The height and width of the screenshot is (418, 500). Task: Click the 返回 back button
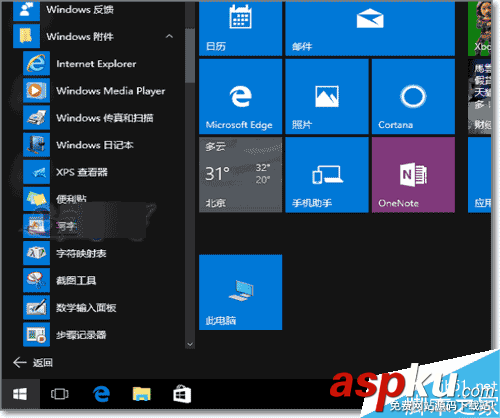[x=33, y=363]
